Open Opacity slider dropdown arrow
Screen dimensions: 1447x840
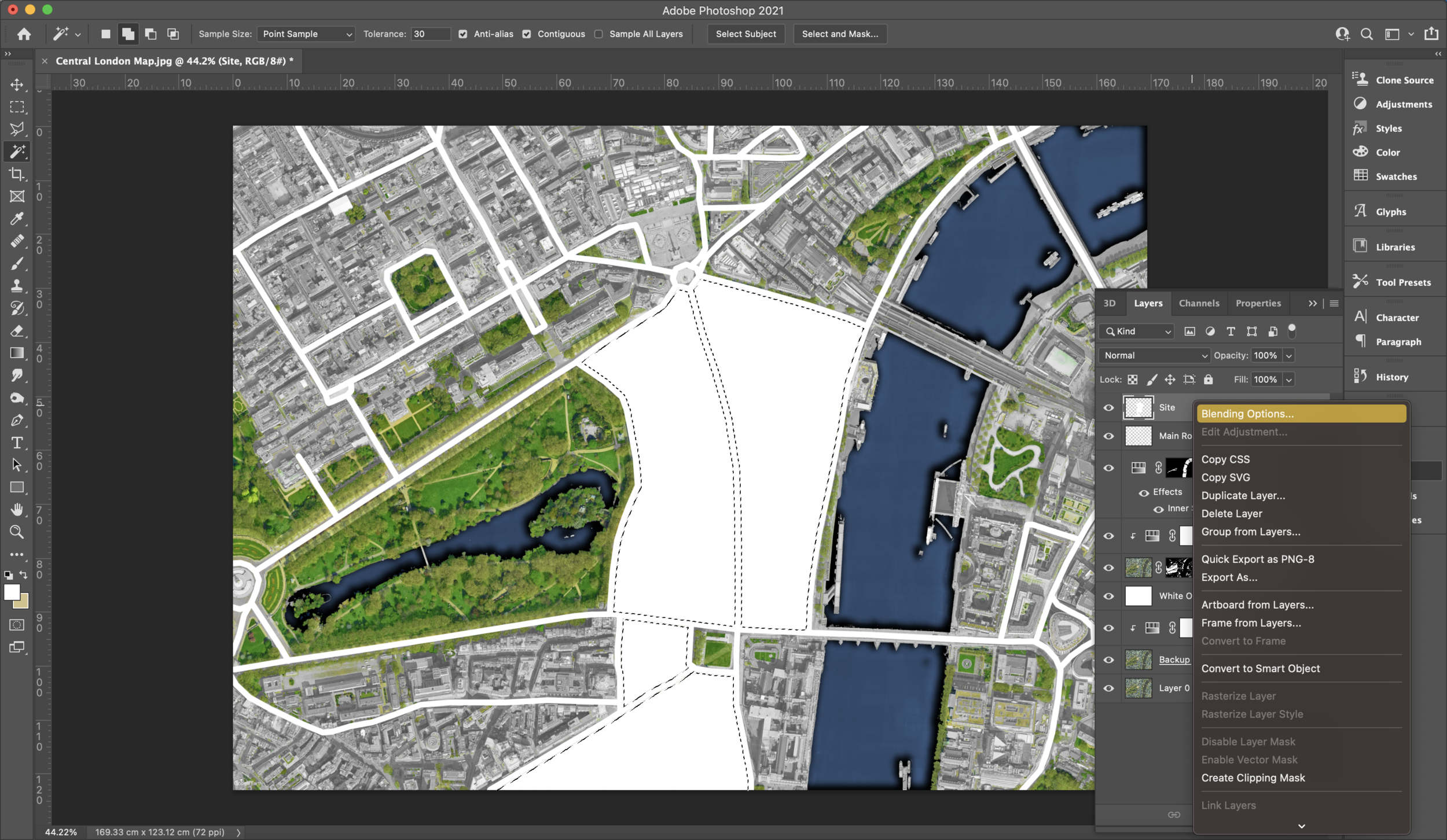1289,356
